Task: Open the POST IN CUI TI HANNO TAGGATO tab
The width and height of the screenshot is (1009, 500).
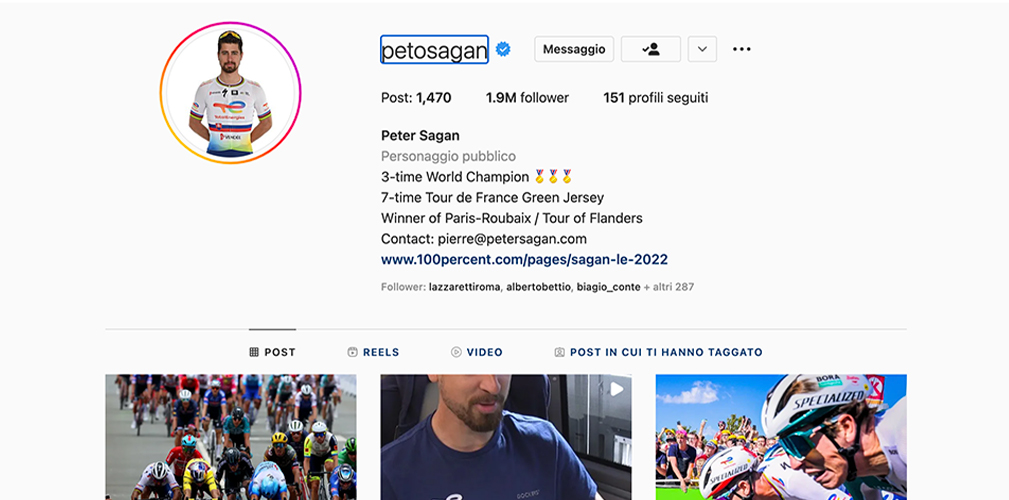Action: (658, 352)
